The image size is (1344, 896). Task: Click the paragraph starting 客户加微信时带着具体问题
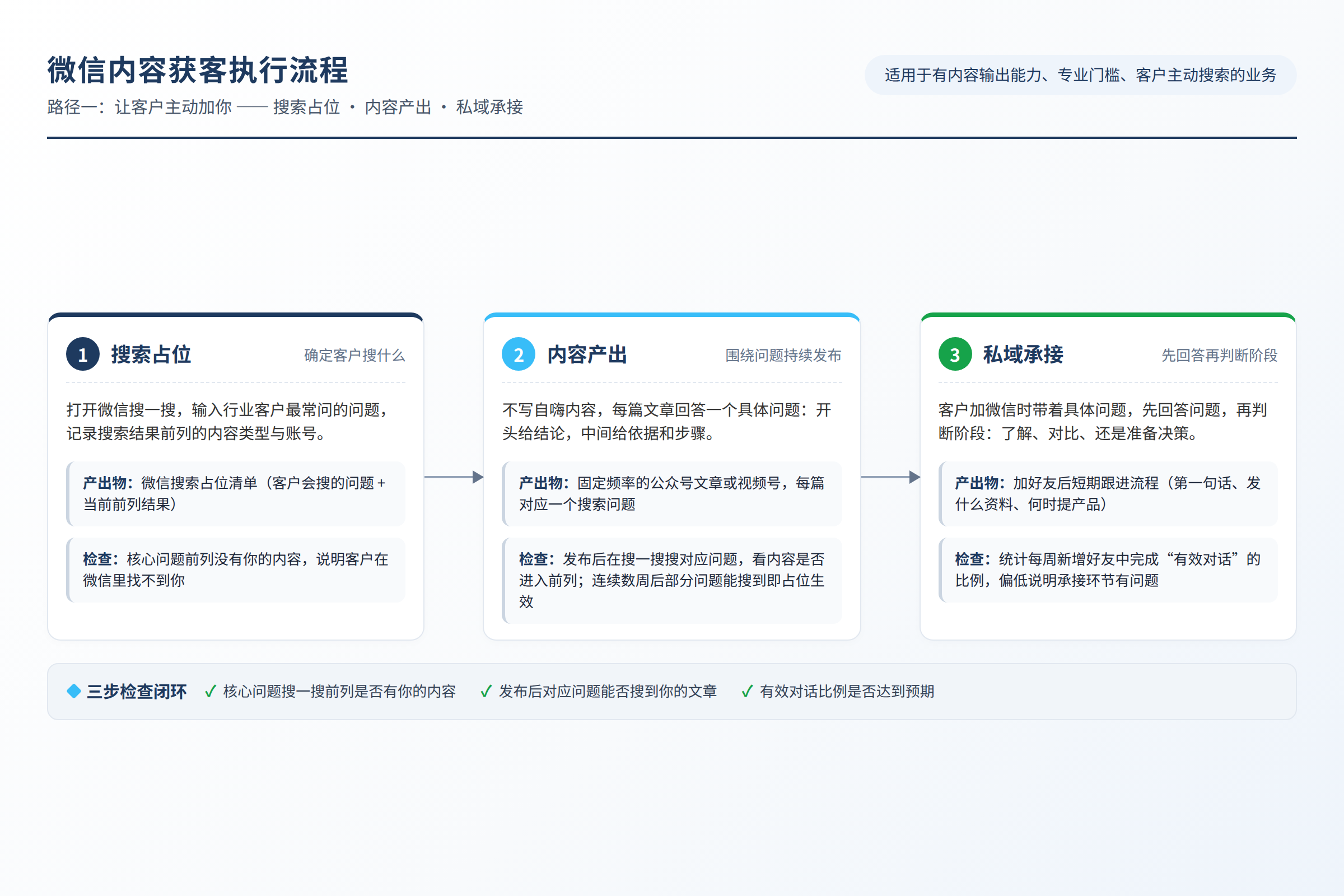(x=1103, y=421)
